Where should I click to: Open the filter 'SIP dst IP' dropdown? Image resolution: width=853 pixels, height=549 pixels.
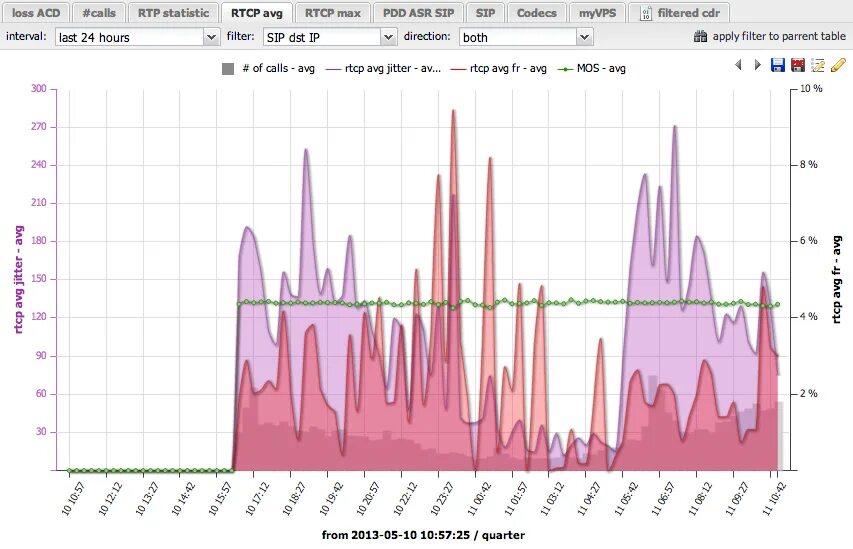(x=388, y=37)
